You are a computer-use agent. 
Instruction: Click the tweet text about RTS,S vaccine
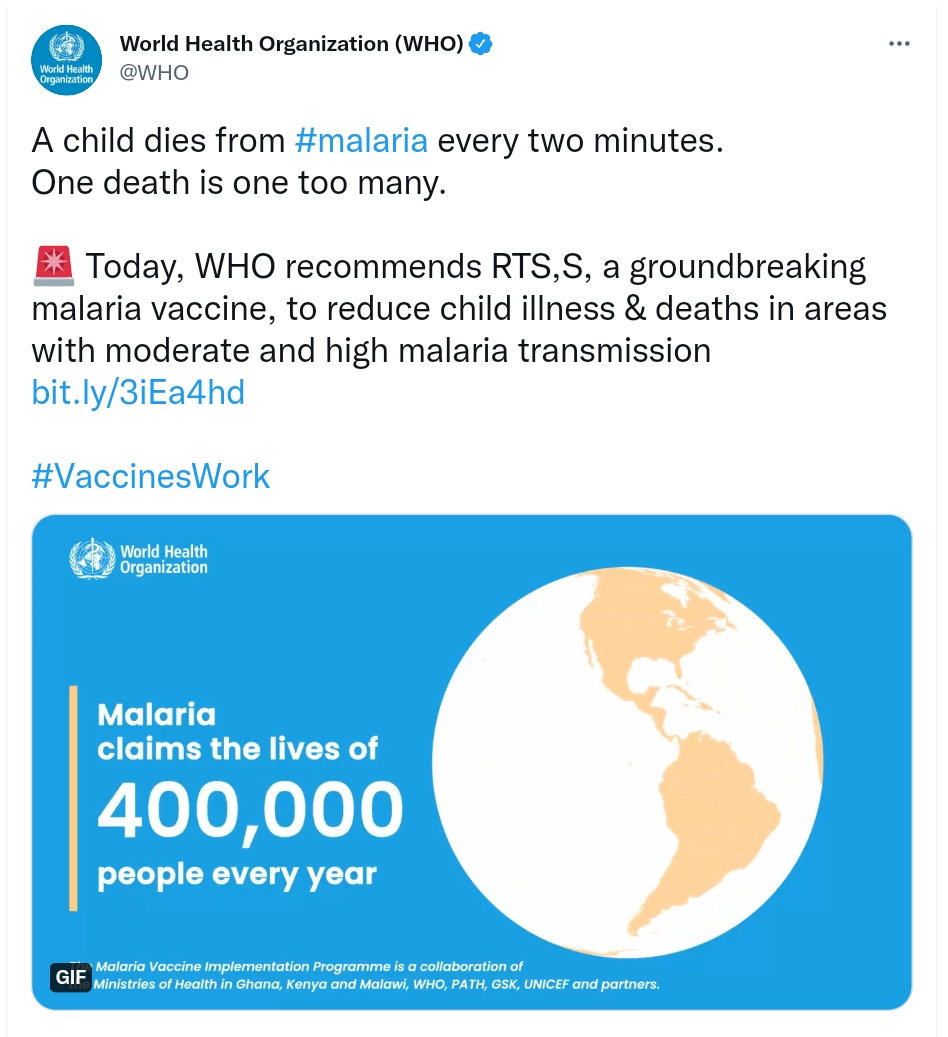459,308
